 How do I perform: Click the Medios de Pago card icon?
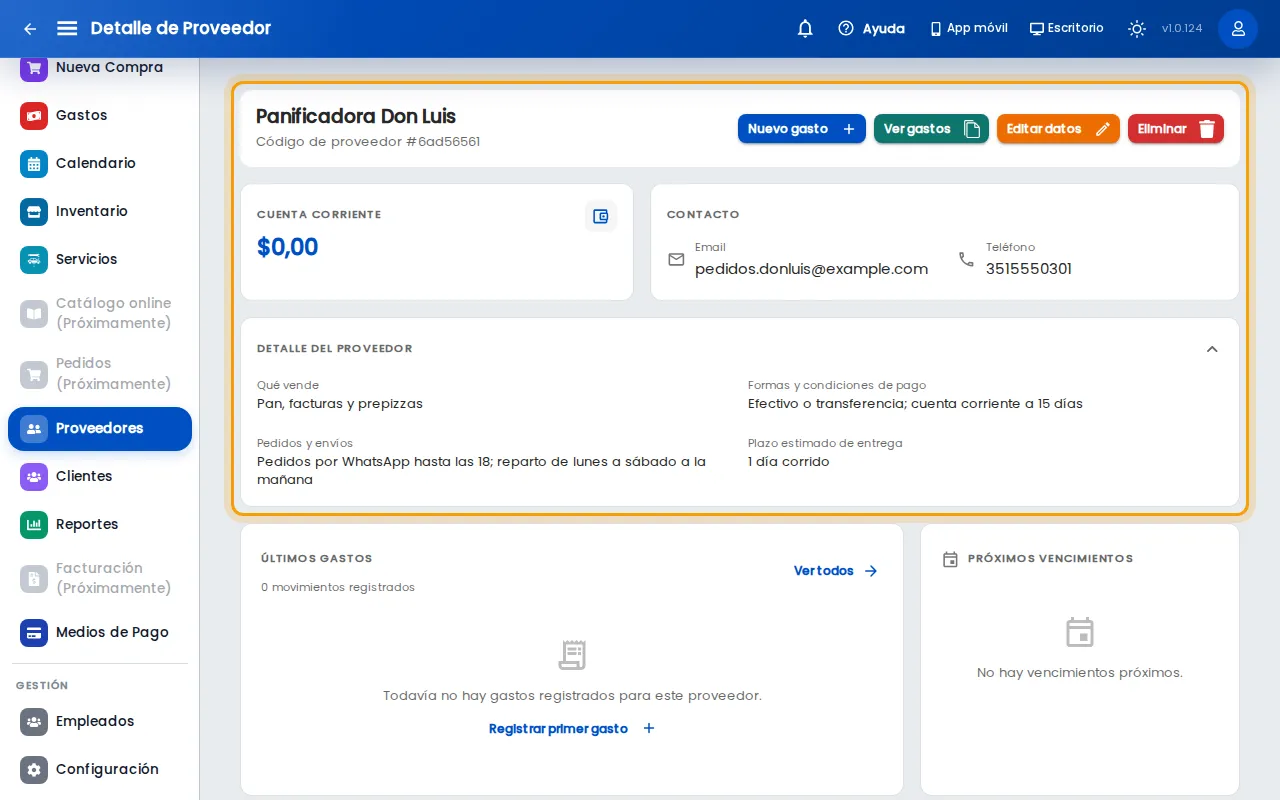coord(34,633)
